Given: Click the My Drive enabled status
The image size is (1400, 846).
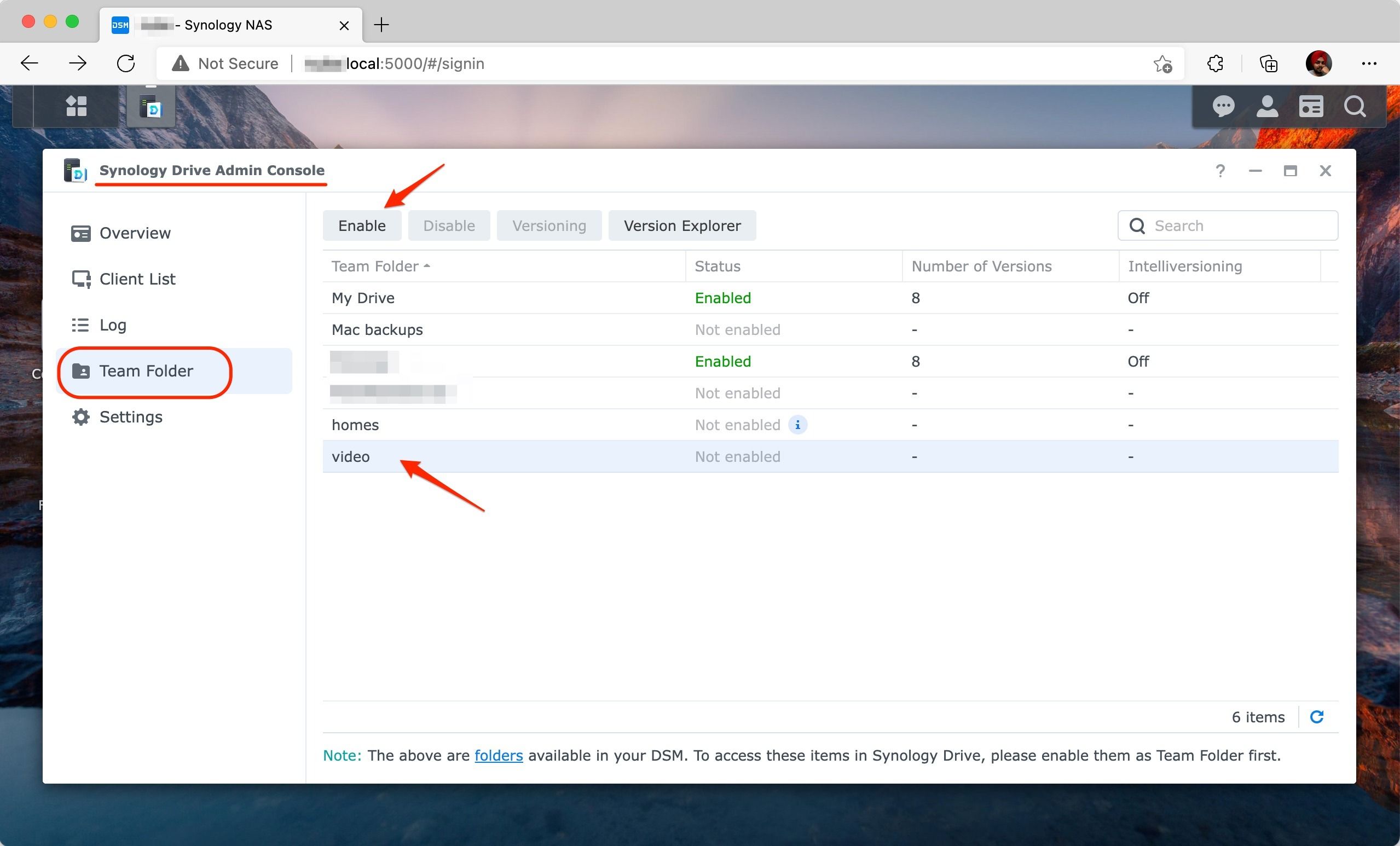Looking at the screenshot, I should click(723, 297).
